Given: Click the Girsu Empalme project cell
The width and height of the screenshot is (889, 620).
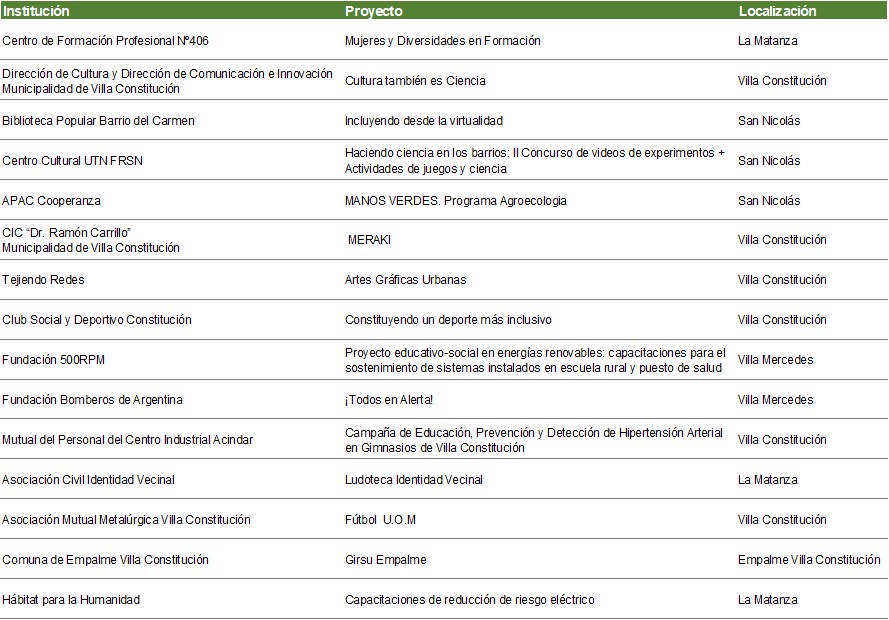Looking at the screenshot, I should [x=385, y=560].
